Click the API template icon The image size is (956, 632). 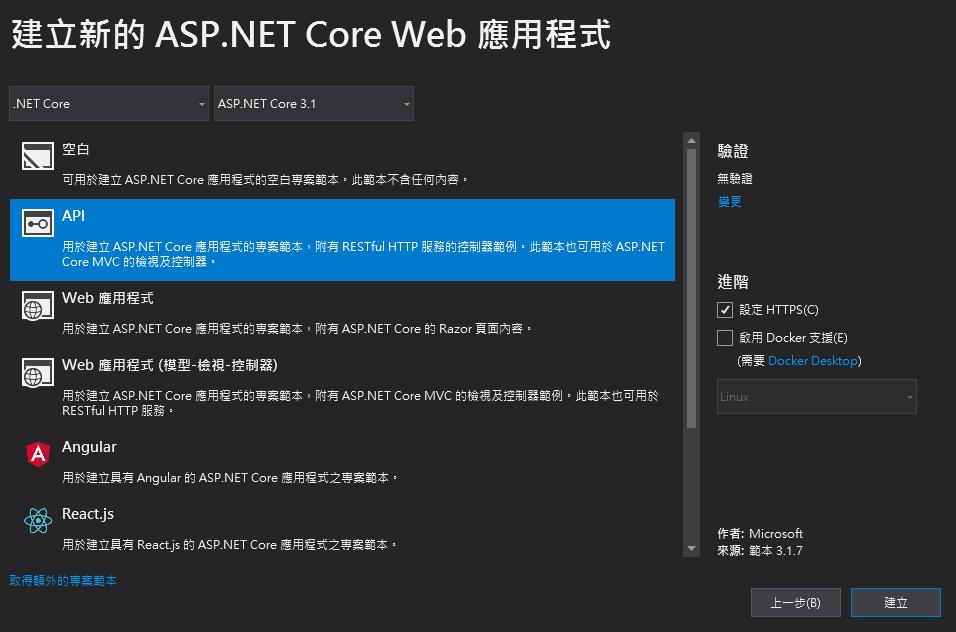[x=38, y=223]
